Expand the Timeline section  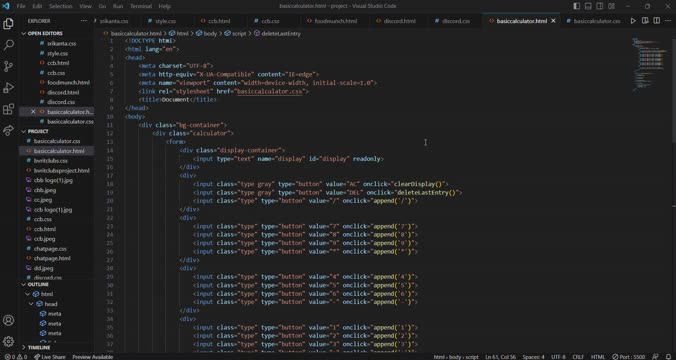(x=56, y=347)
